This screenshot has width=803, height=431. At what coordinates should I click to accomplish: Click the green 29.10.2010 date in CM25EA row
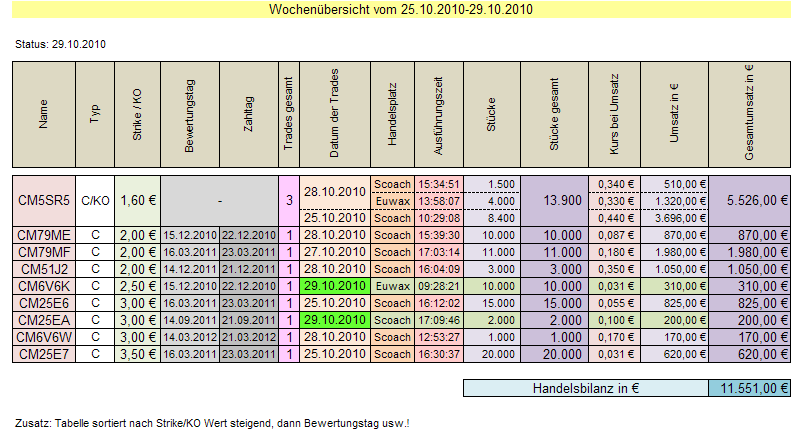(334, 320)
